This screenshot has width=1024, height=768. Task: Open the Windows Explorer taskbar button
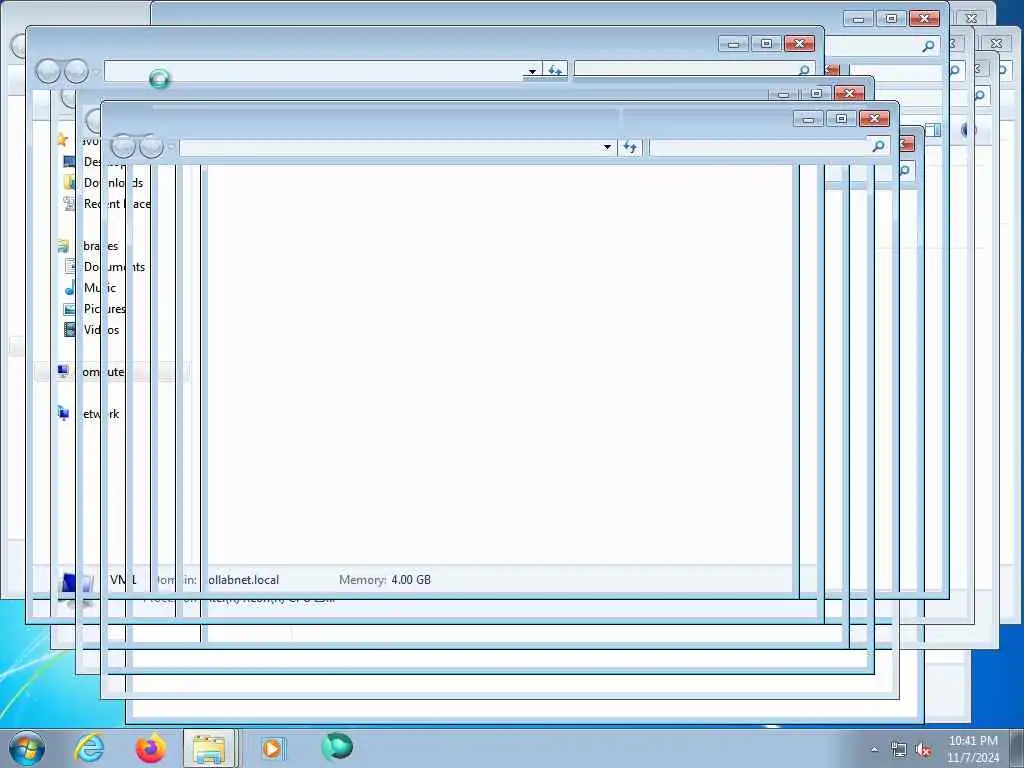click(210, 748)
